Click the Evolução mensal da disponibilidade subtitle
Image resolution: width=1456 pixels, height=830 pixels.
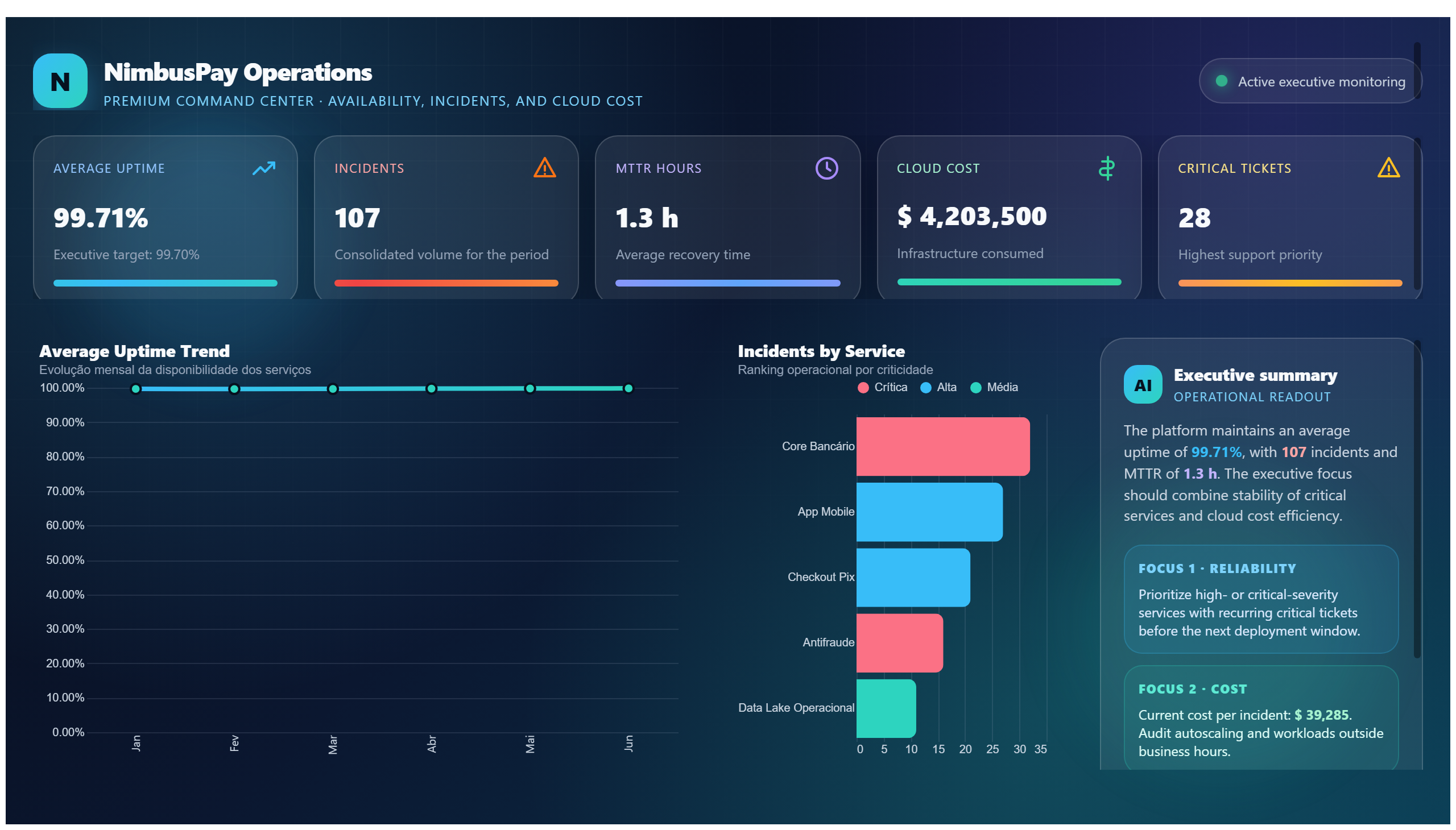pyautogui.click(x=175, y=370)
